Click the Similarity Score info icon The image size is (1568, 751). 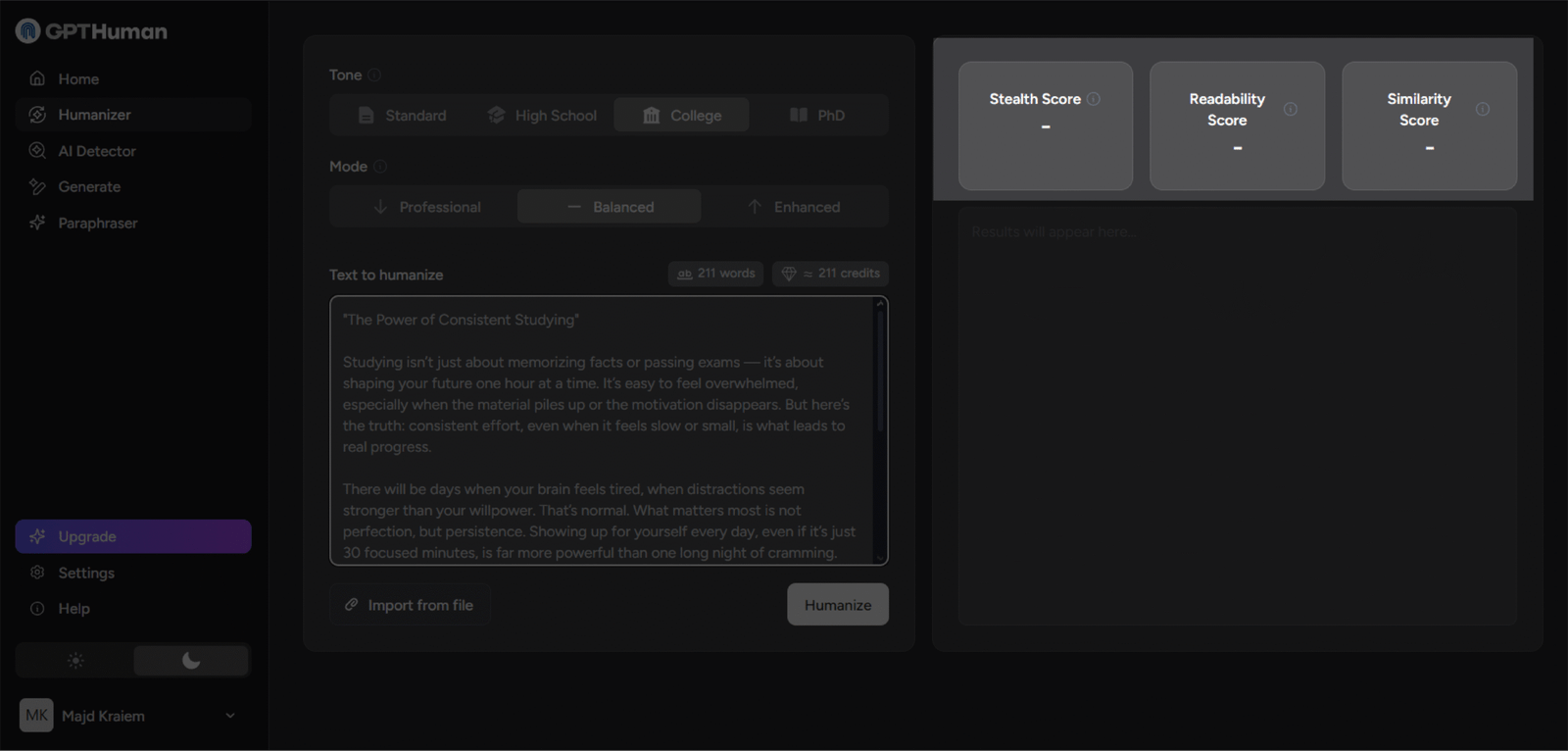tap(1483, 110)
